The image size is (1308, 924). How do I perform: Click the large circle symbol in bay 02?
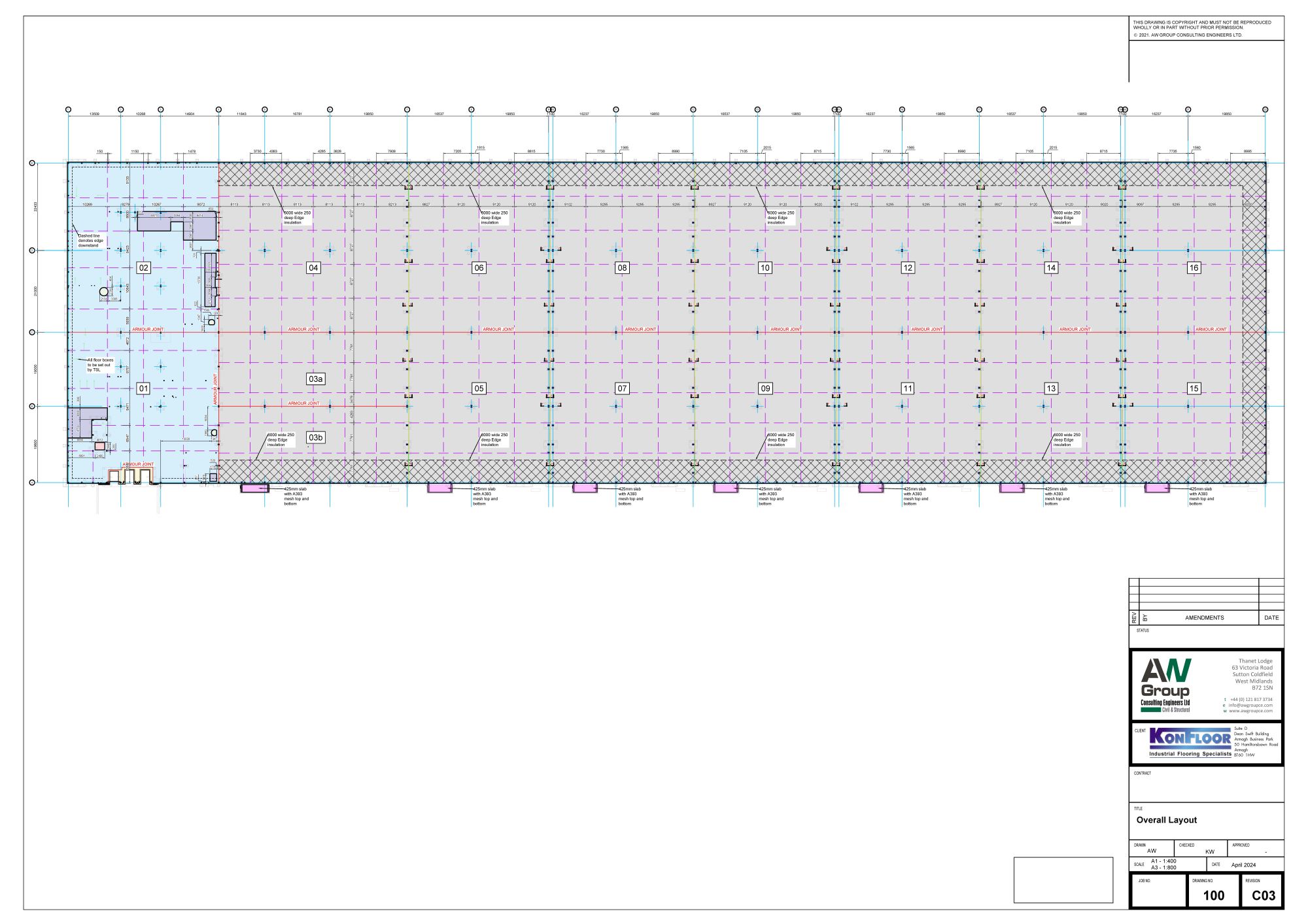pos(103,291)
